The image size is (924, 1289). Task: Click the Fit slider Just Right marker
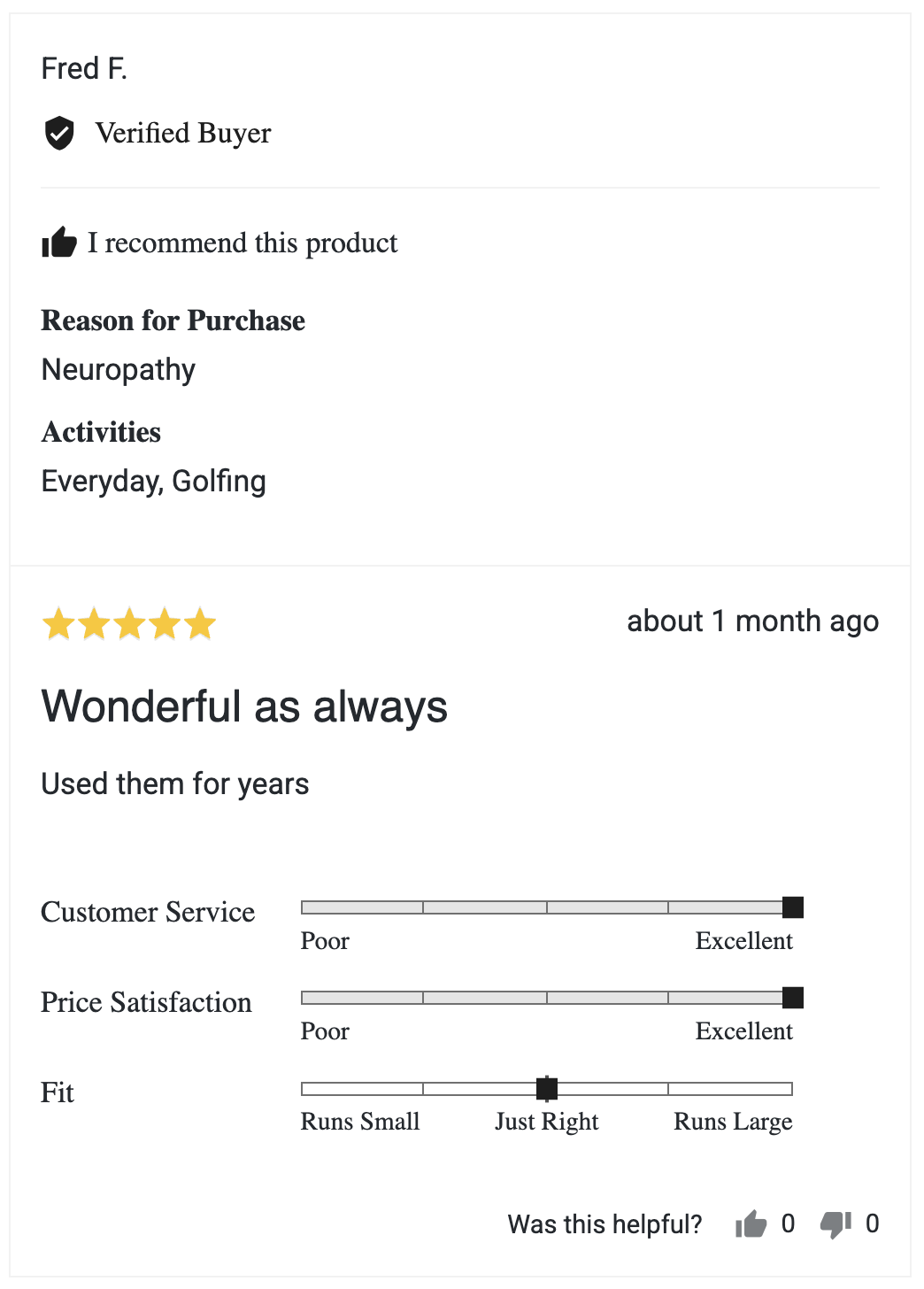click(x=547, y=1088)
